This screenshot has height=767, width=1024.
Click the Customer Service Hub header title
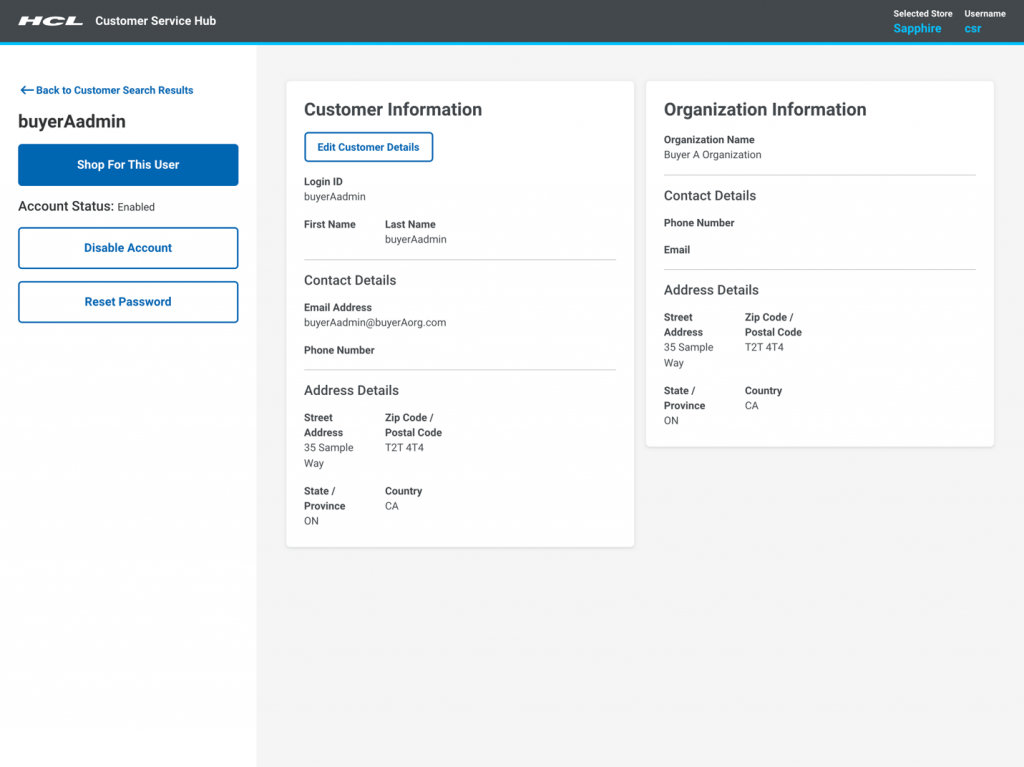(x=155, y=20)
